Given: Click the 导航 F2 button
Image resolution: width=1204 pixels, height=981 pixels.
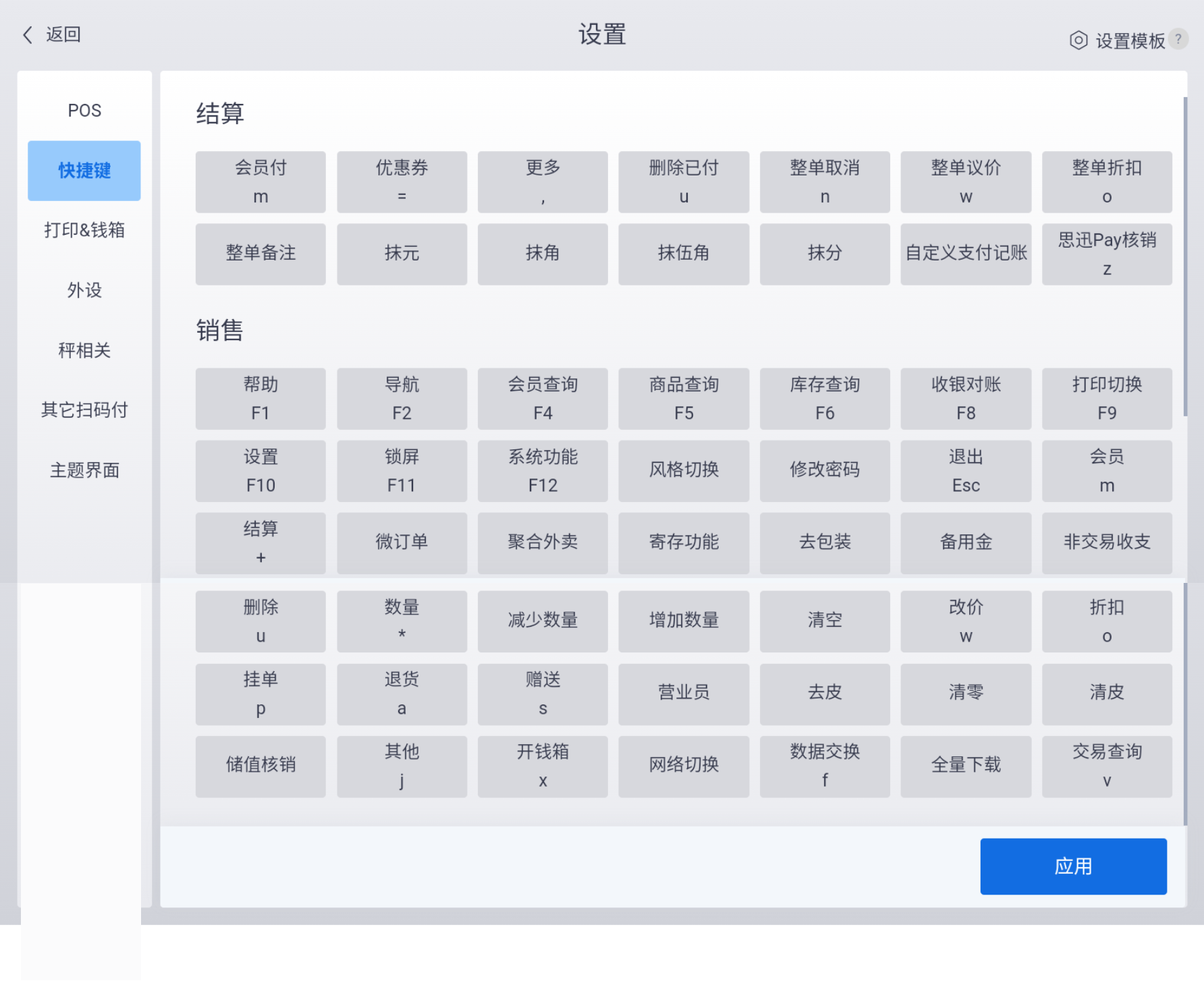Looking at the screenshot, I should coord(402,399).
